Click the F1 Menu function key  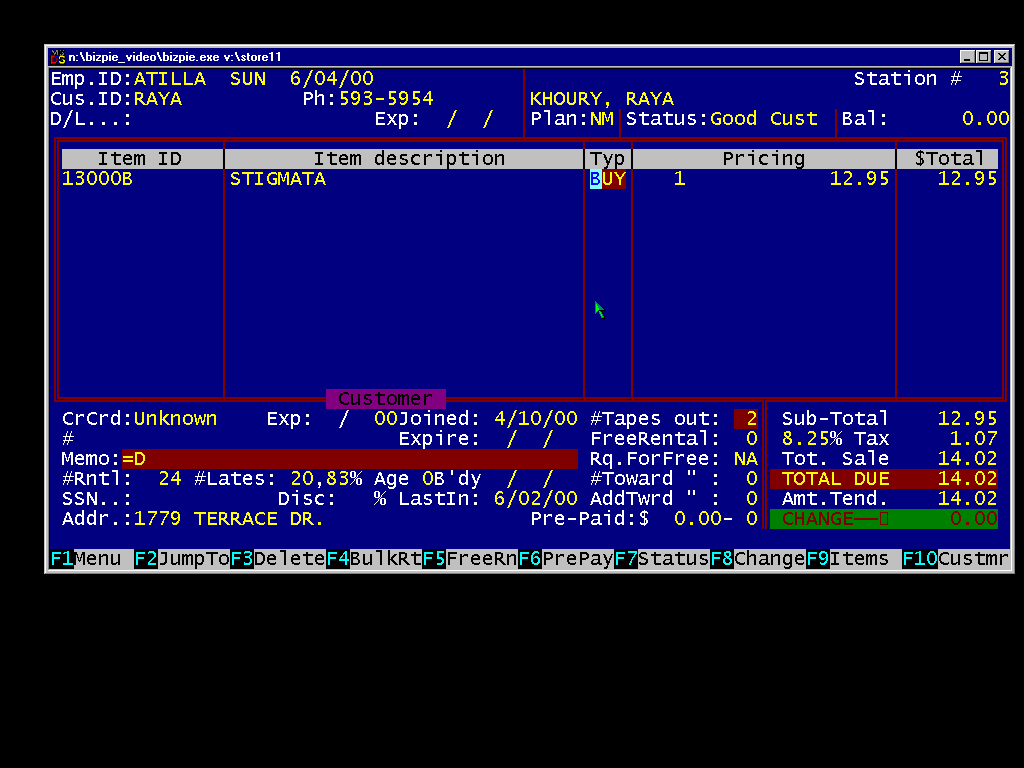pyautogui.click(x=90, y=559)
